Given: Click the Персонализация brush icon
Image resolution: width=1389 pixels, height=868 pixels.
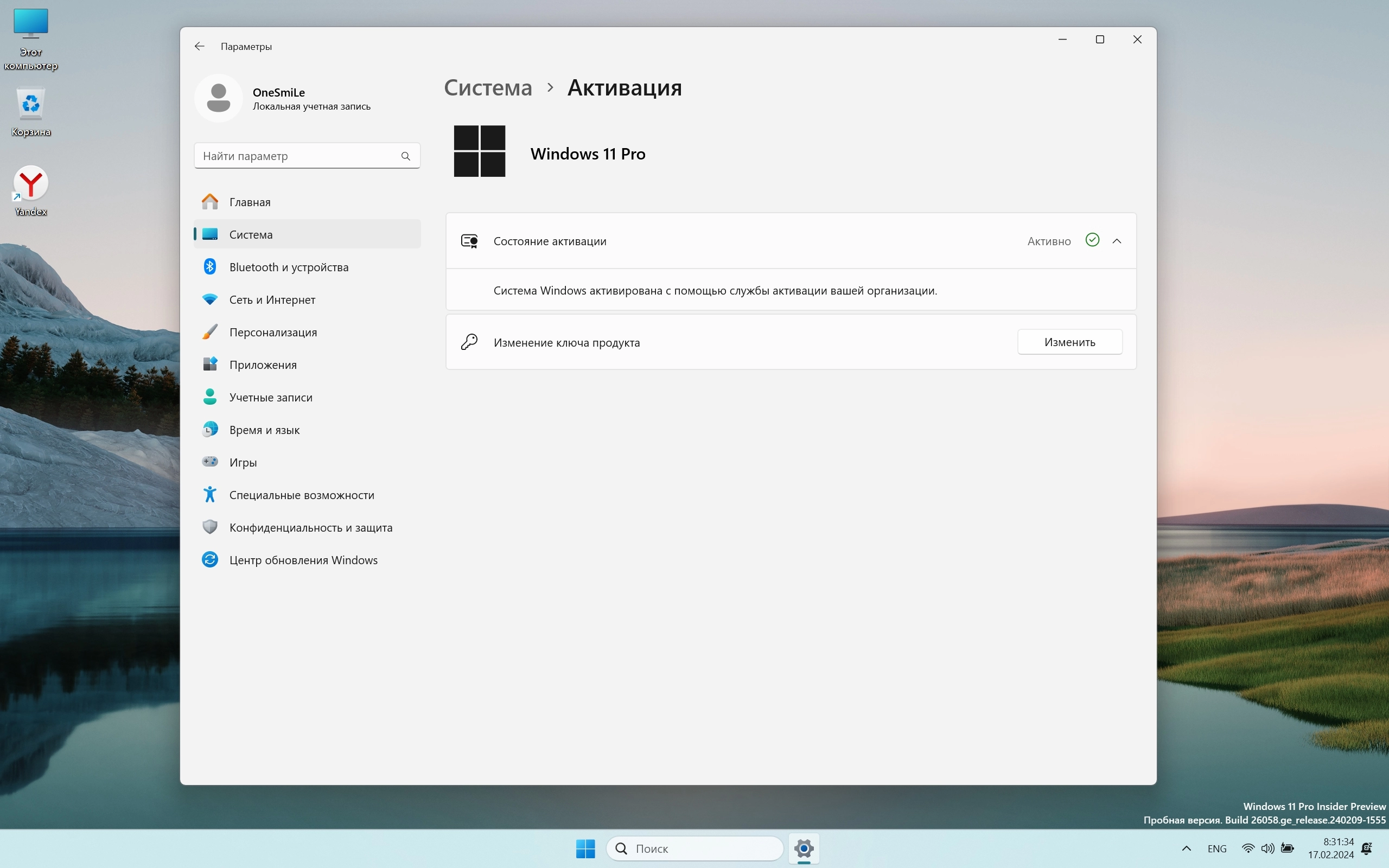Looking at the screenshot, I should [x=210, y=332].
